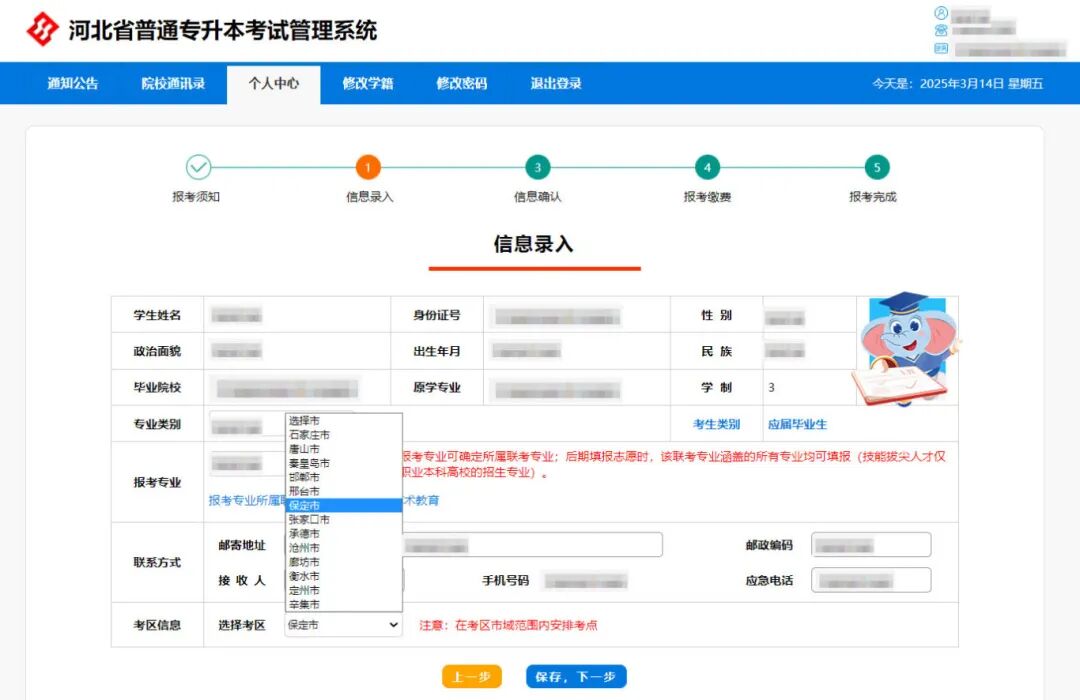Switch to the 个人中心 tab
The image size is (1080, 700).
click(x=274, y=84)
